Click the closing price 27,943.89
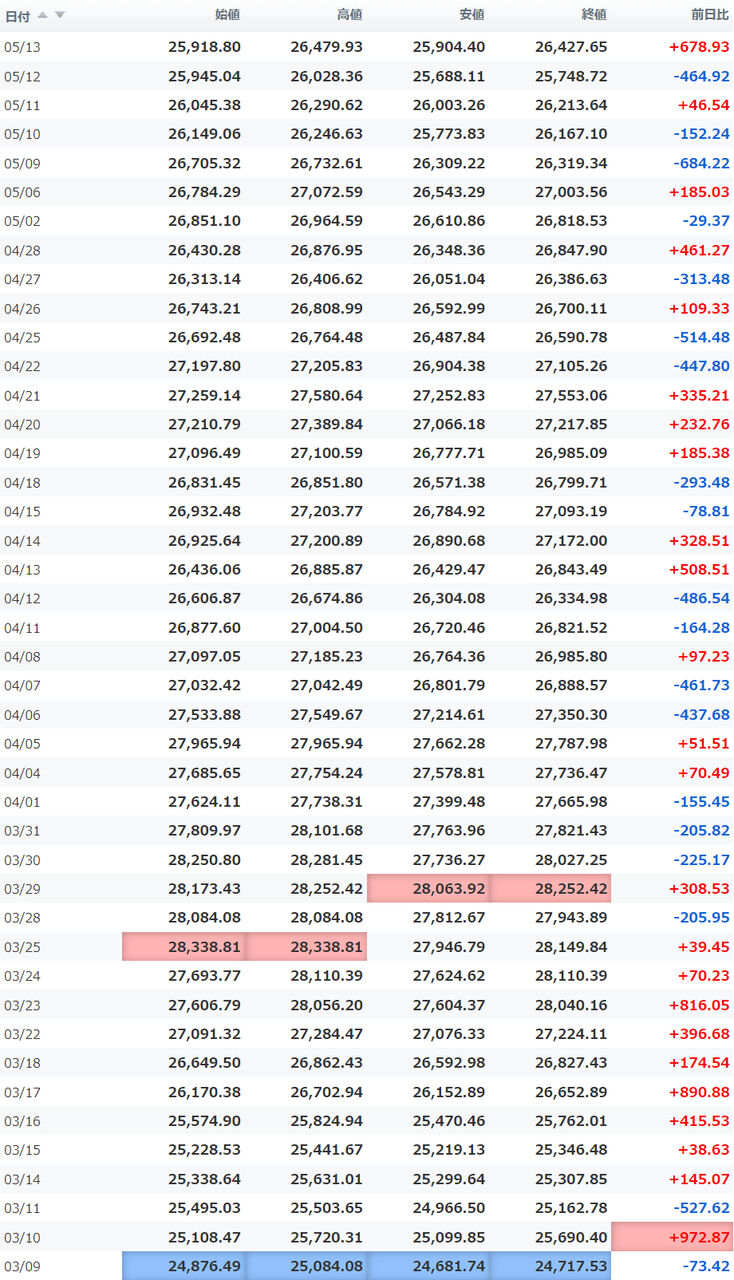 [x=570, y=917]
